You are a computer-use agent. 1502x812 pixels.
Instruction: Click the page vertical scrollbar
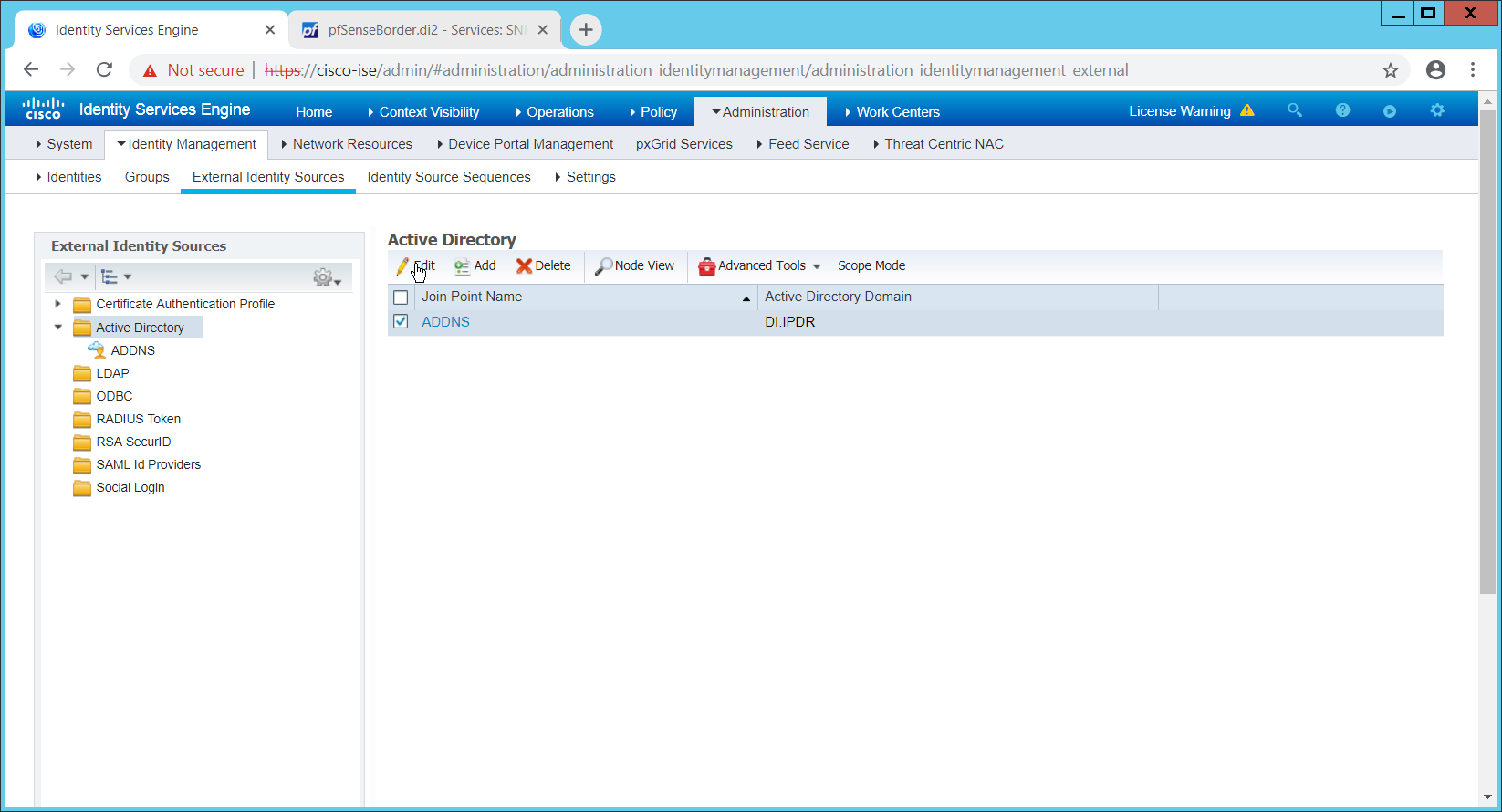tap(1487, 352)
